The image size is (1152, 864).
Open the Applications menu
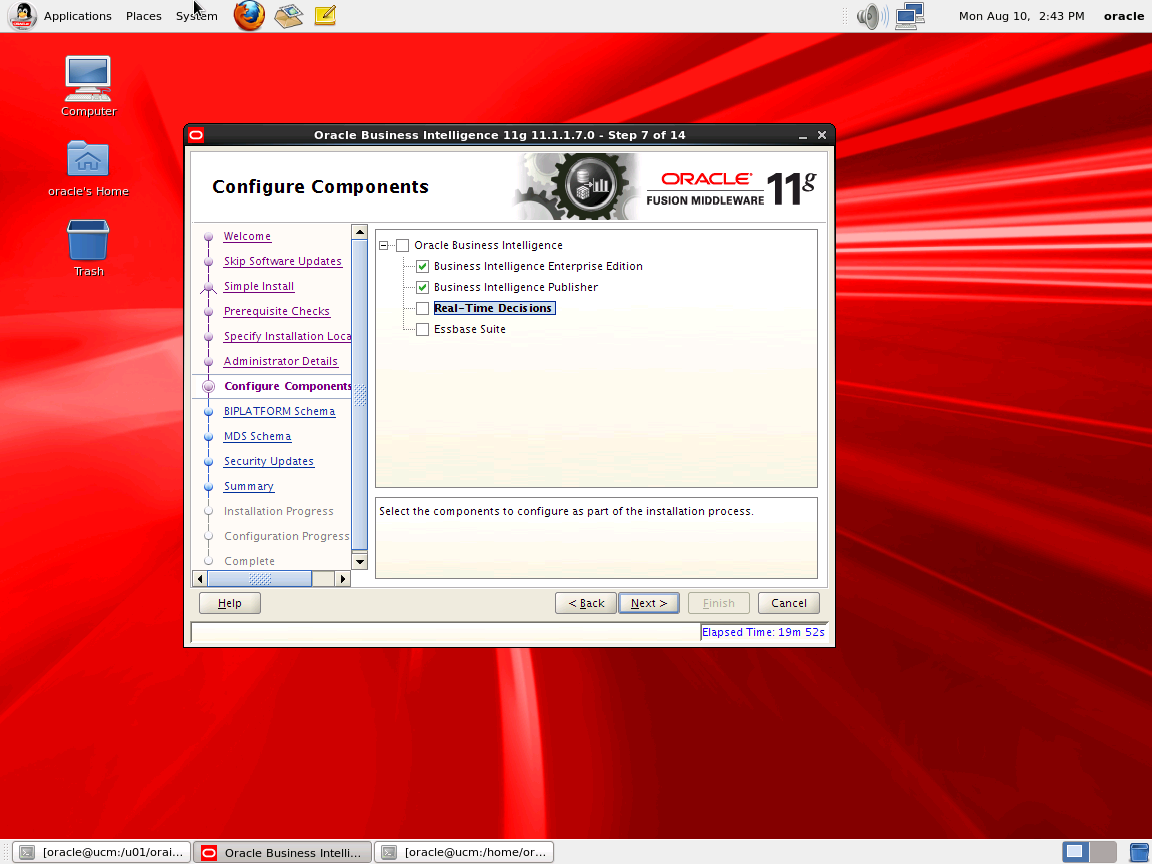77,15
